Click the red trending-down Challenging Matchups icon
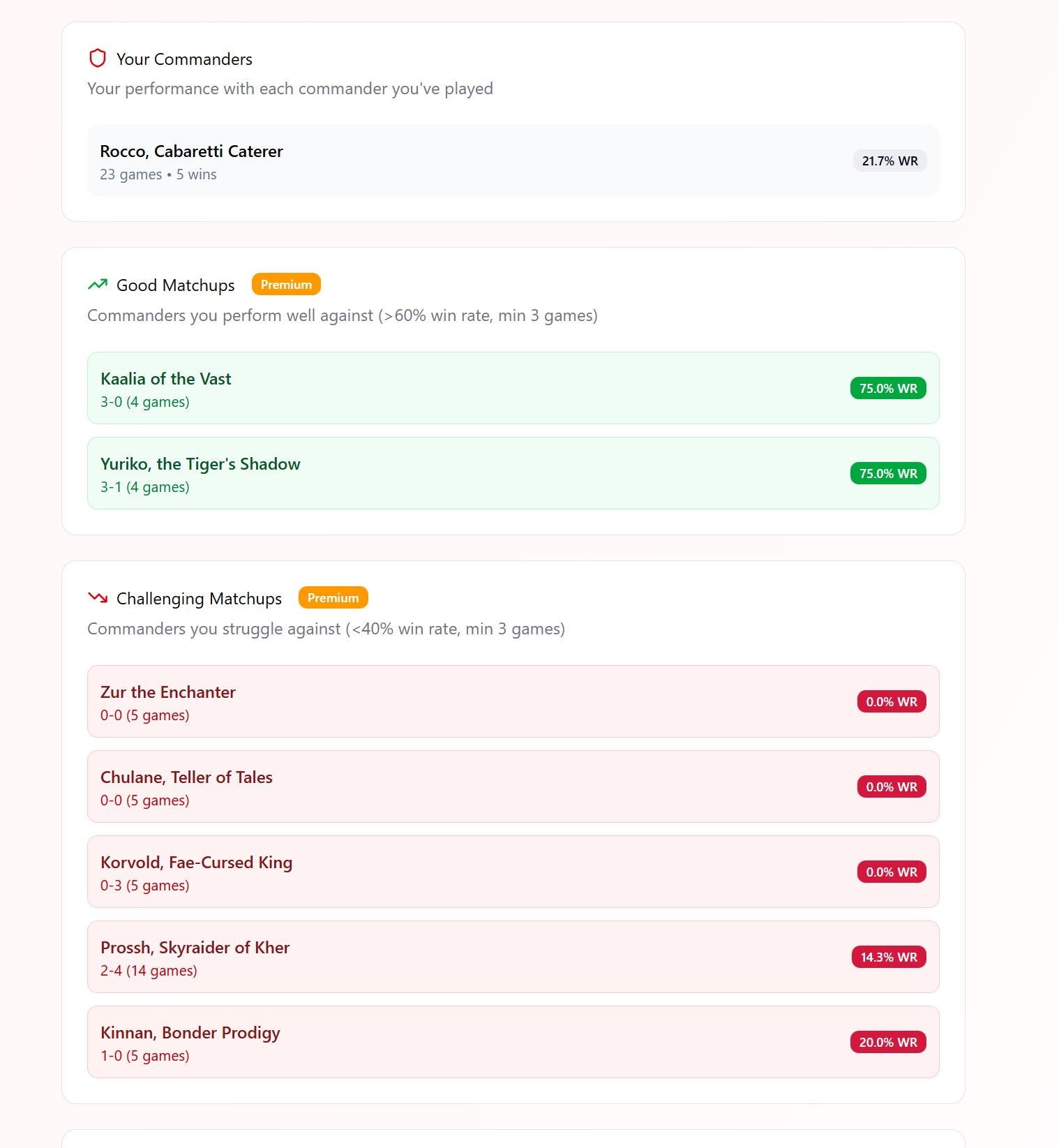The width and height of the screenshot is (1059, 1148). tap(98, 598)
